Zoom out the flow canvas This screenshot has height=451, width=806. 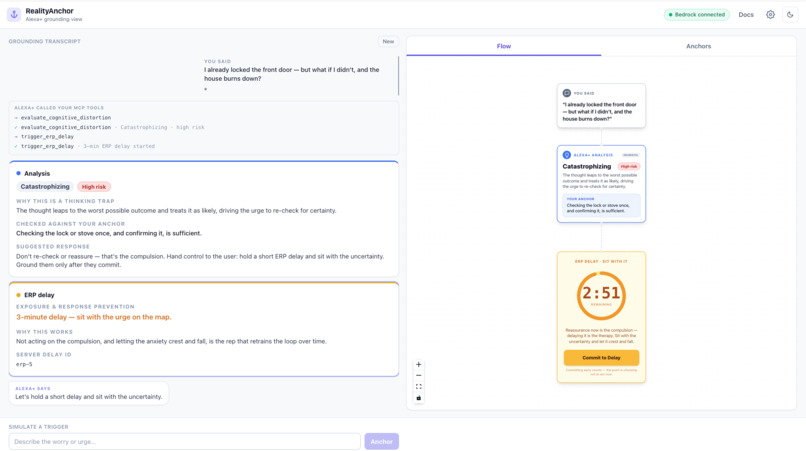[x=418, y=375]
